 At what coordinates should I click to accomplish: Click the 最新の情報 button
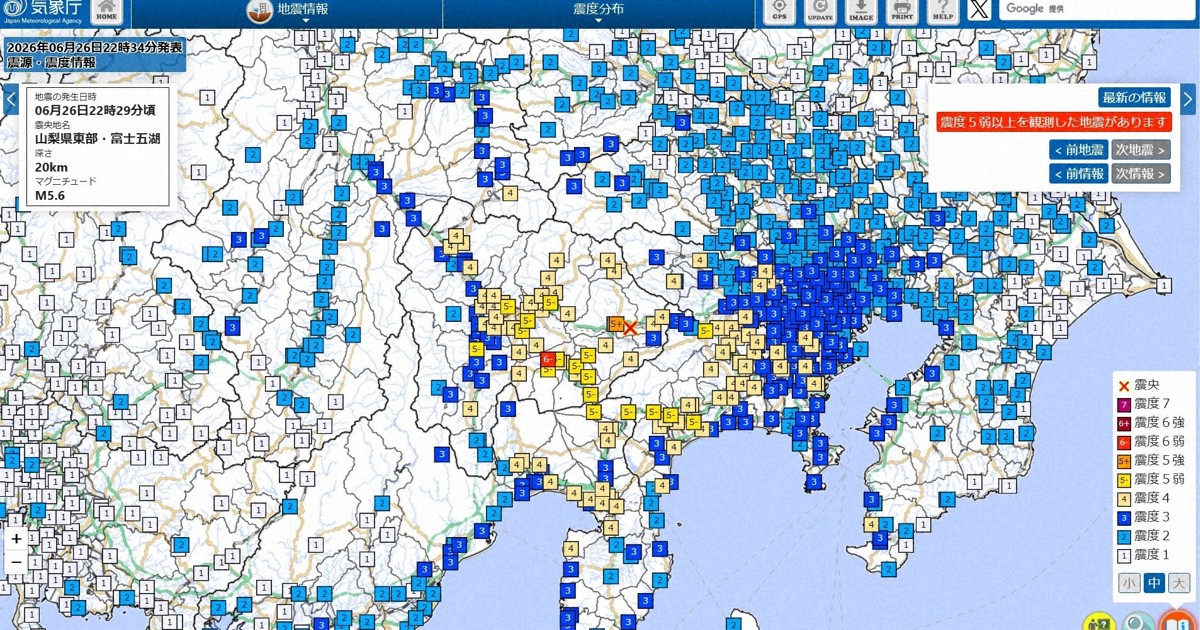(1134, 97)
